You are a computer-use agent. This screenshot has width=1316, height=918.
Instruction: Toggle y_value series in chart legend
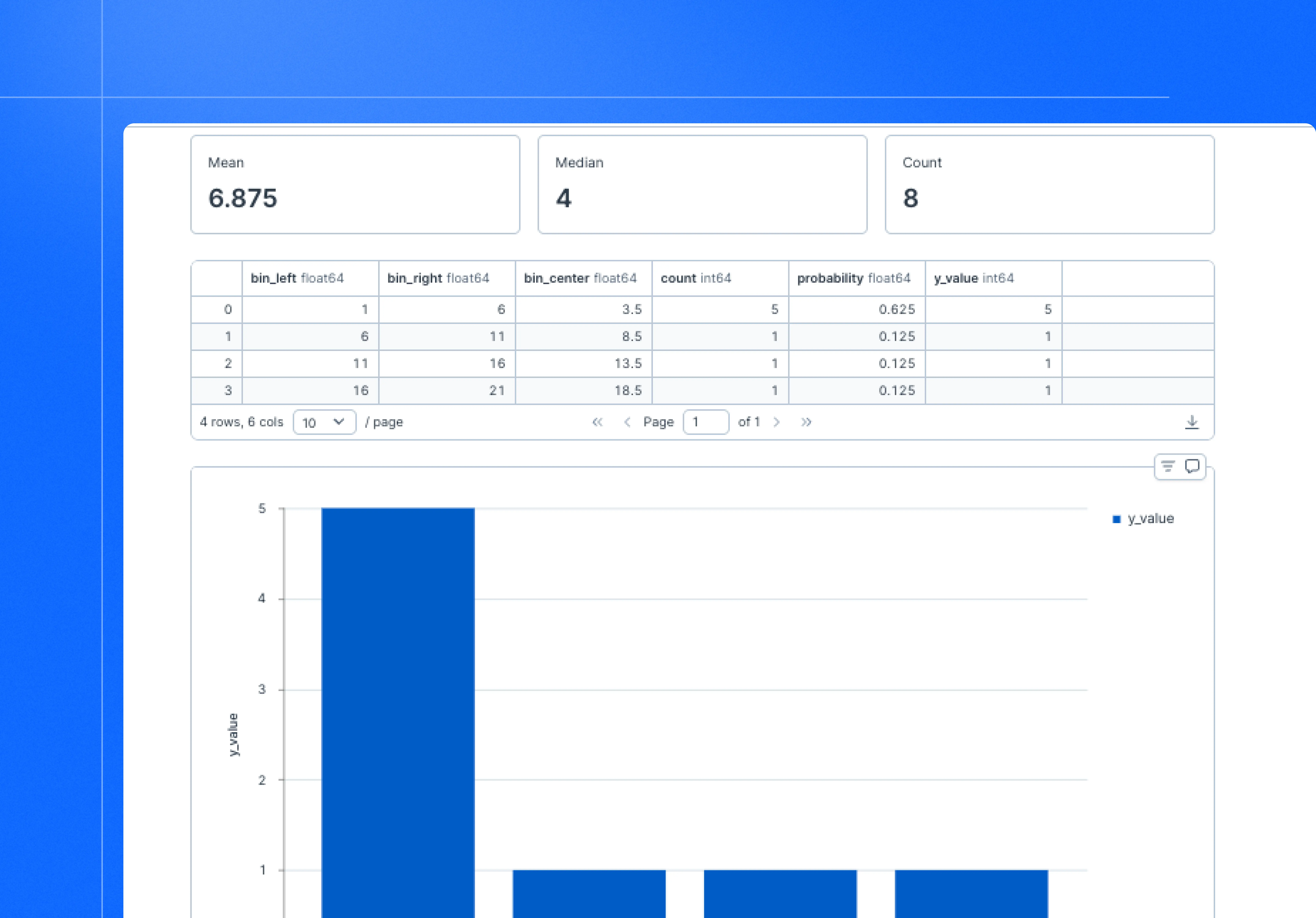[1143, 519]
